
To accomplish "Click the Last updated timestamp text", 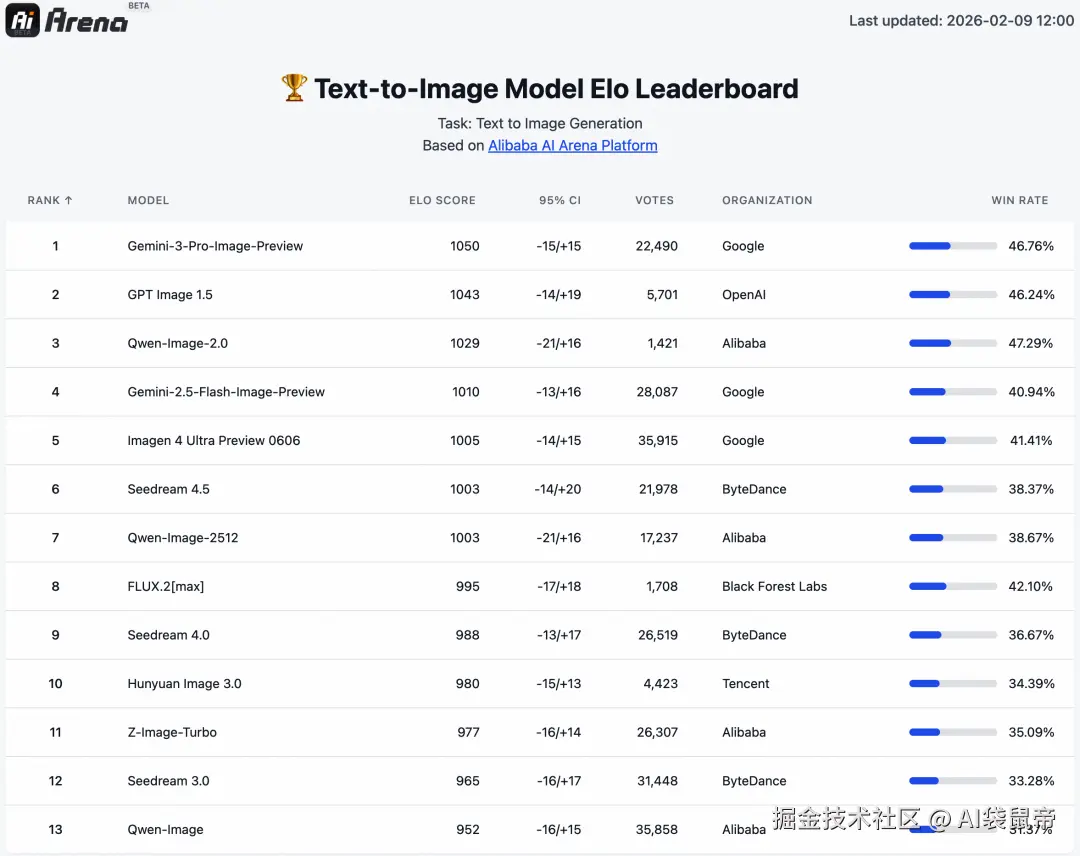I will tap(961, 20).
